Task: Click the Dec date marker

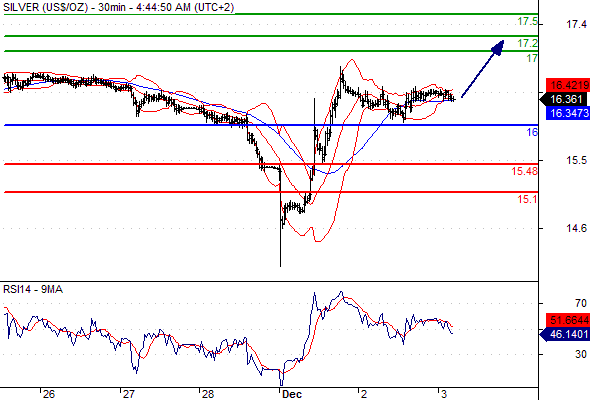Action: coord(292,394)
